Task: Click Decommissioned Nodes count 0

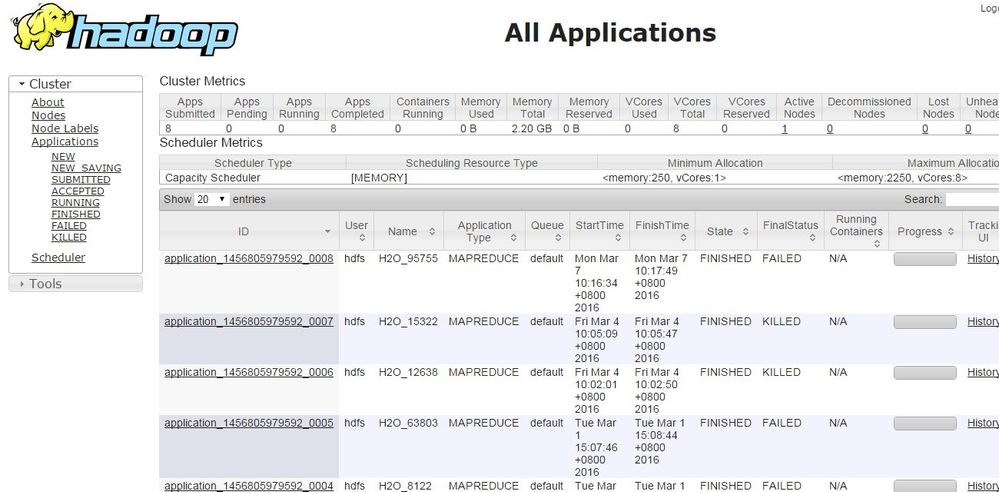Action: 830,129
